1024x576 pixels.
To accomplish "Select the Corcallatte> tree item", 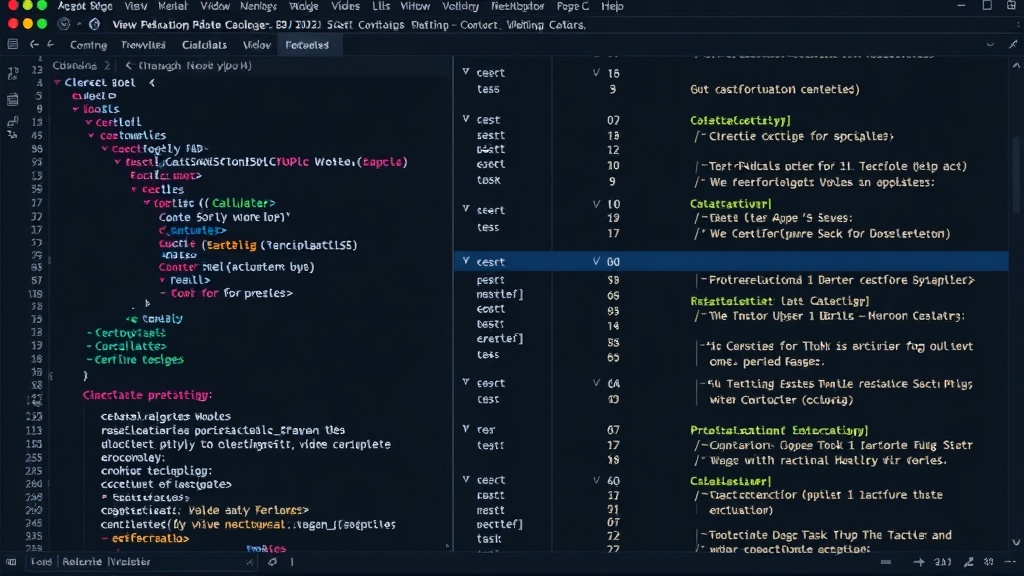I will click(131, 346).
